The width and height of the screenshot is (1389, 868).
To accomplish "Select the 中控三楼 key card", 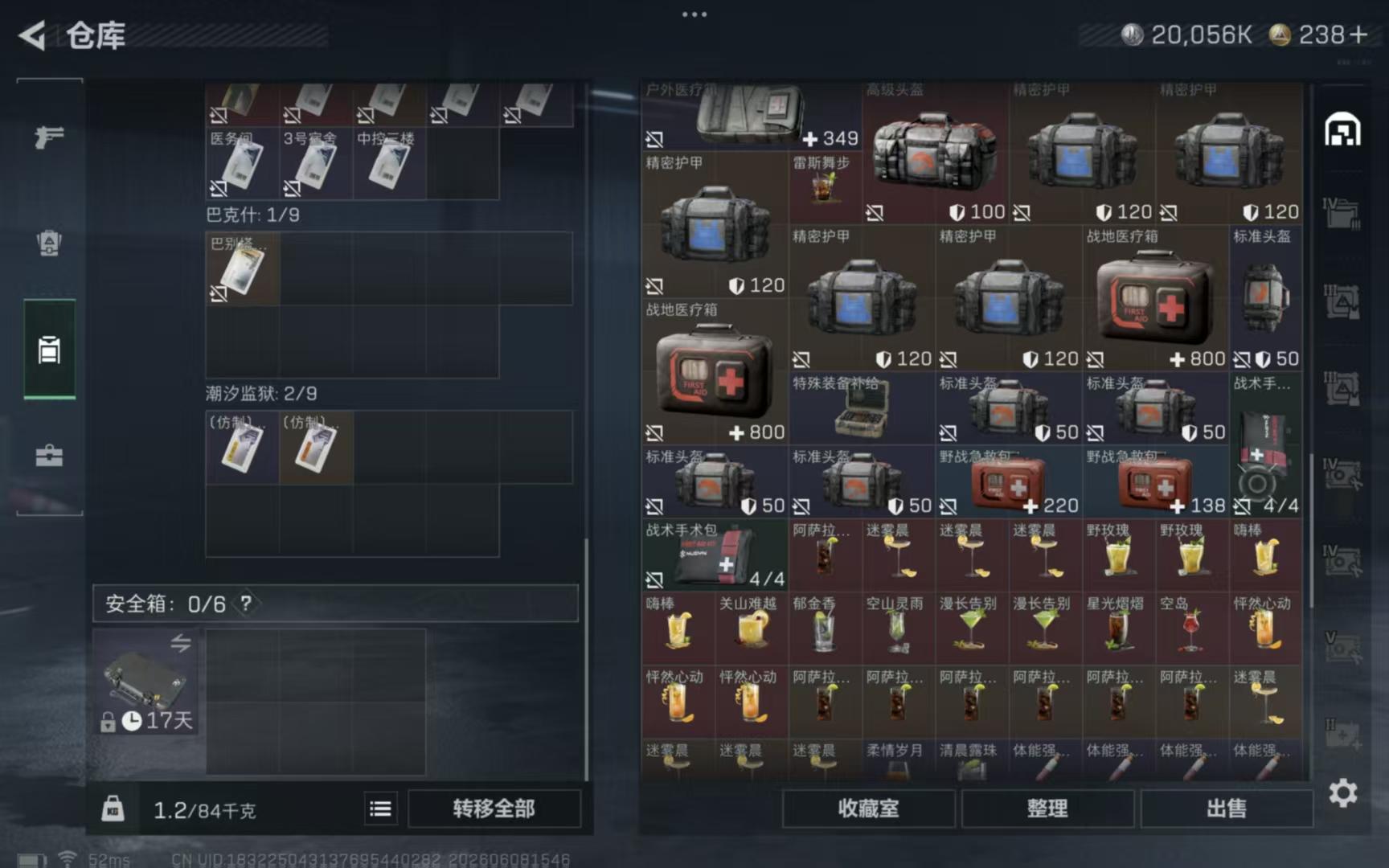I will click(389, 163).
